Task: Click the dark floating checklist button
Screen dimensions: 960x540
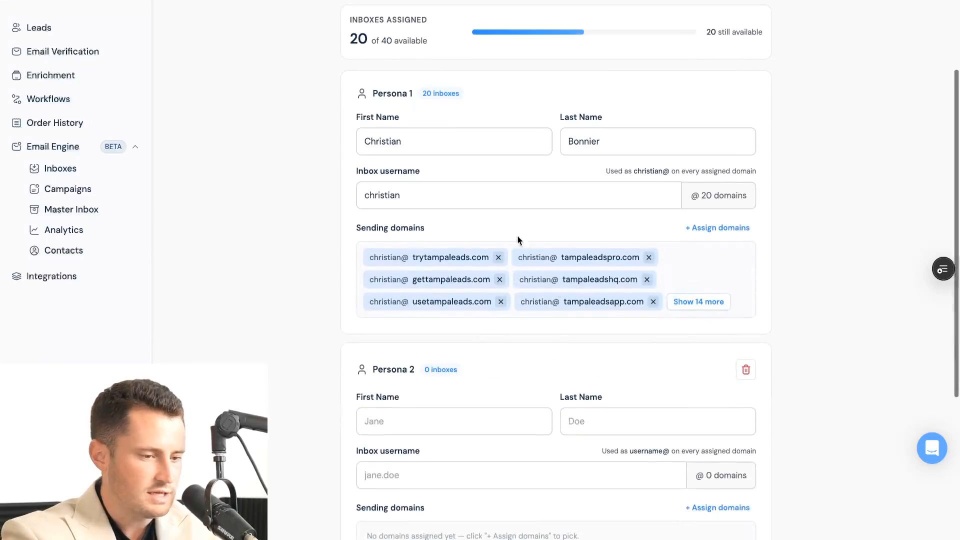Action: tap(943, 269)
